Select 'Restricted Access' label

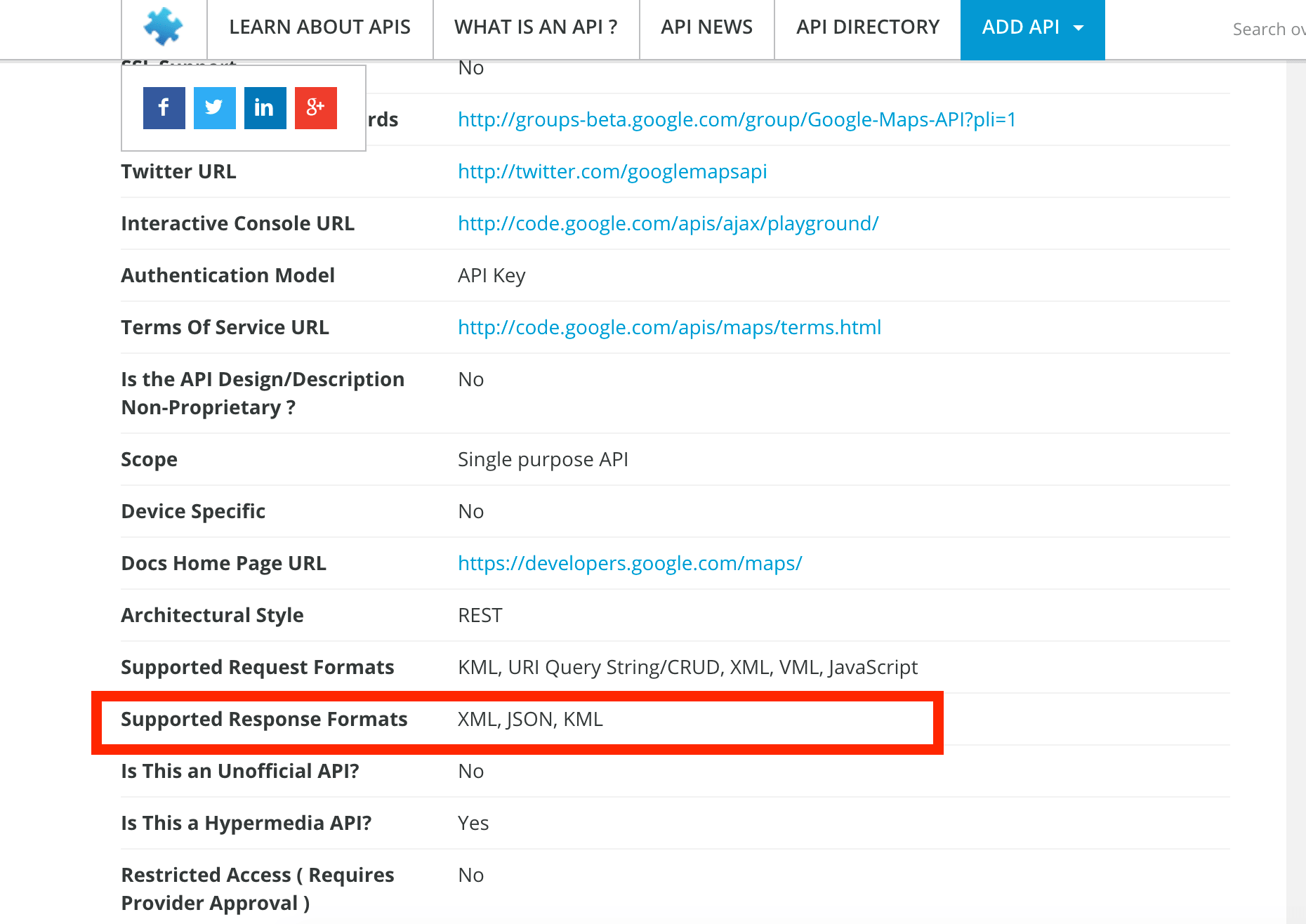coord(258,889)
